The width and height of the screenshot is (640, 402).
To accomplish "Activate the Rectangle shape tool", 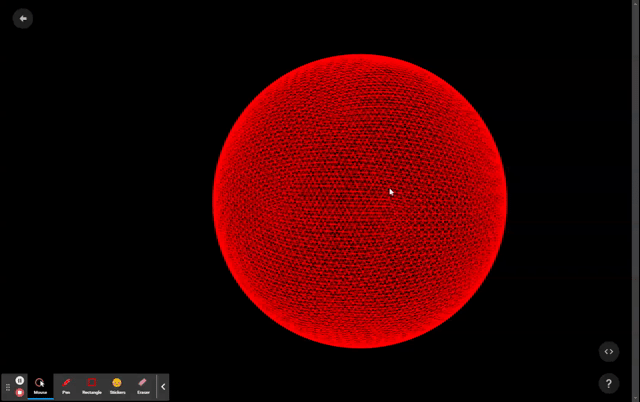I will tap(91, 383).
